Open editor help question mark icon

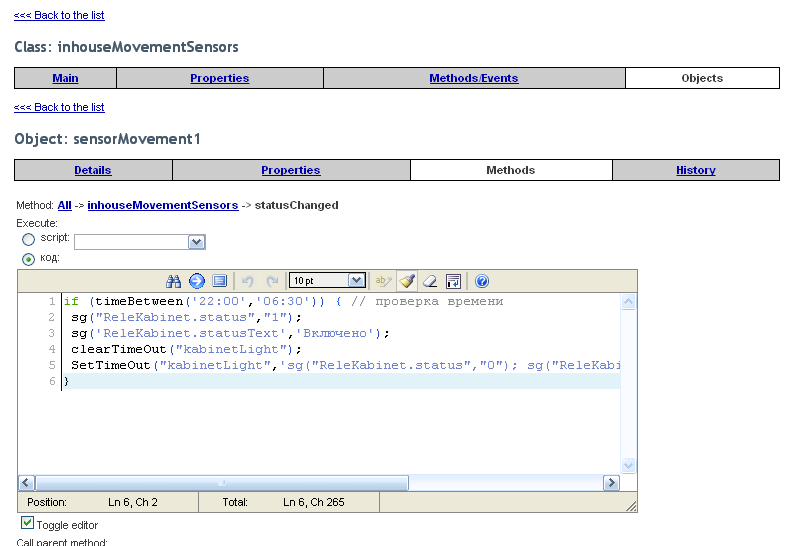pyautogui.click(x=482, y=281)
